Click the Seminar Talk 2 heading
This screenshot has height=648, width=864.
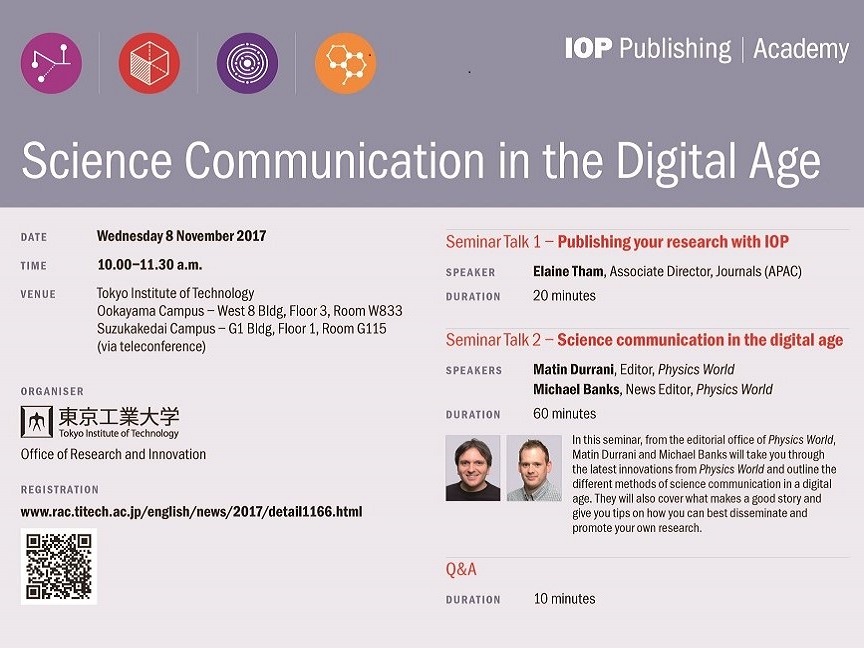tap(644, 339)
